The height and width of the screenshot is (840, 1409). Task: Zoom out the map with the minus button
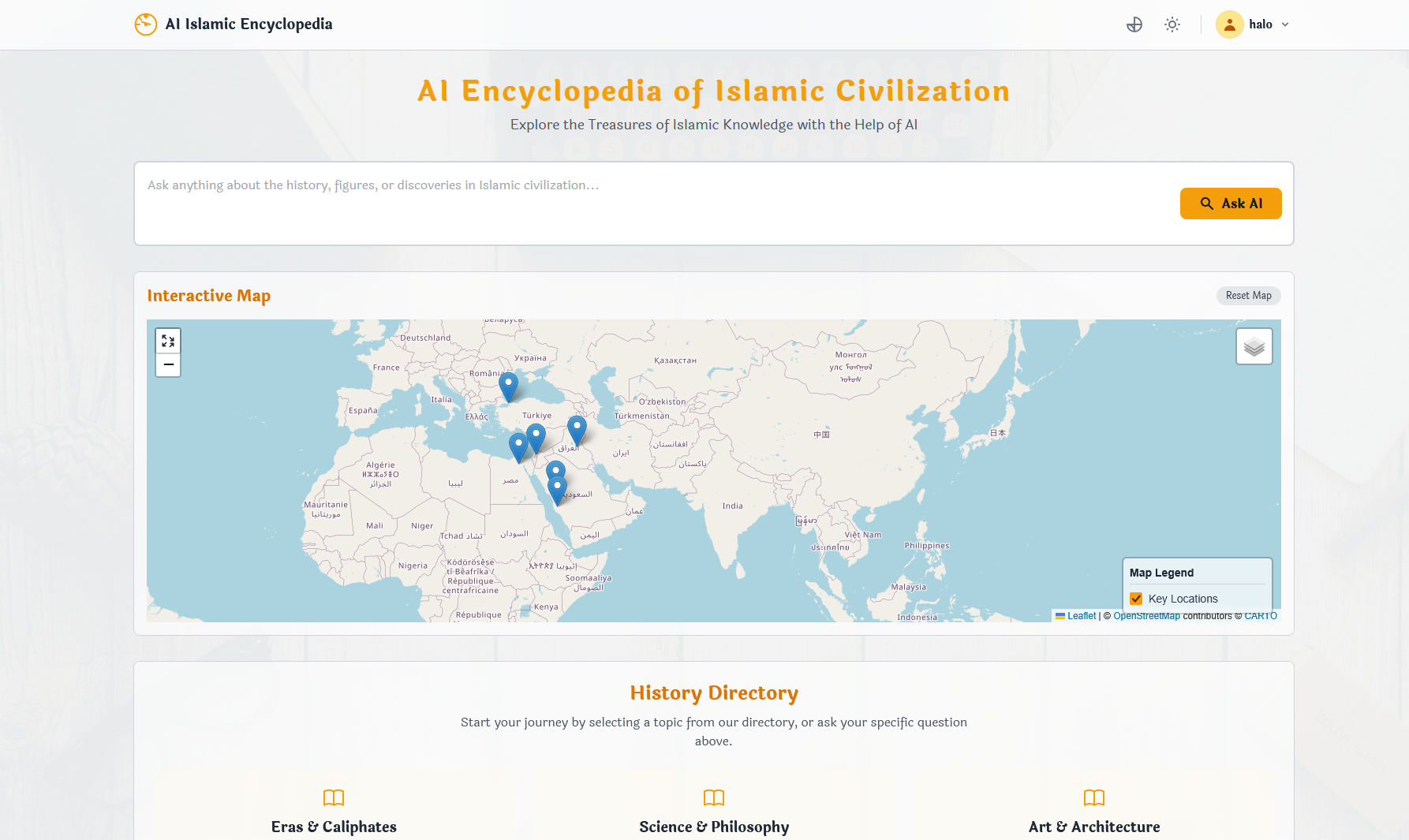(168, 365)
